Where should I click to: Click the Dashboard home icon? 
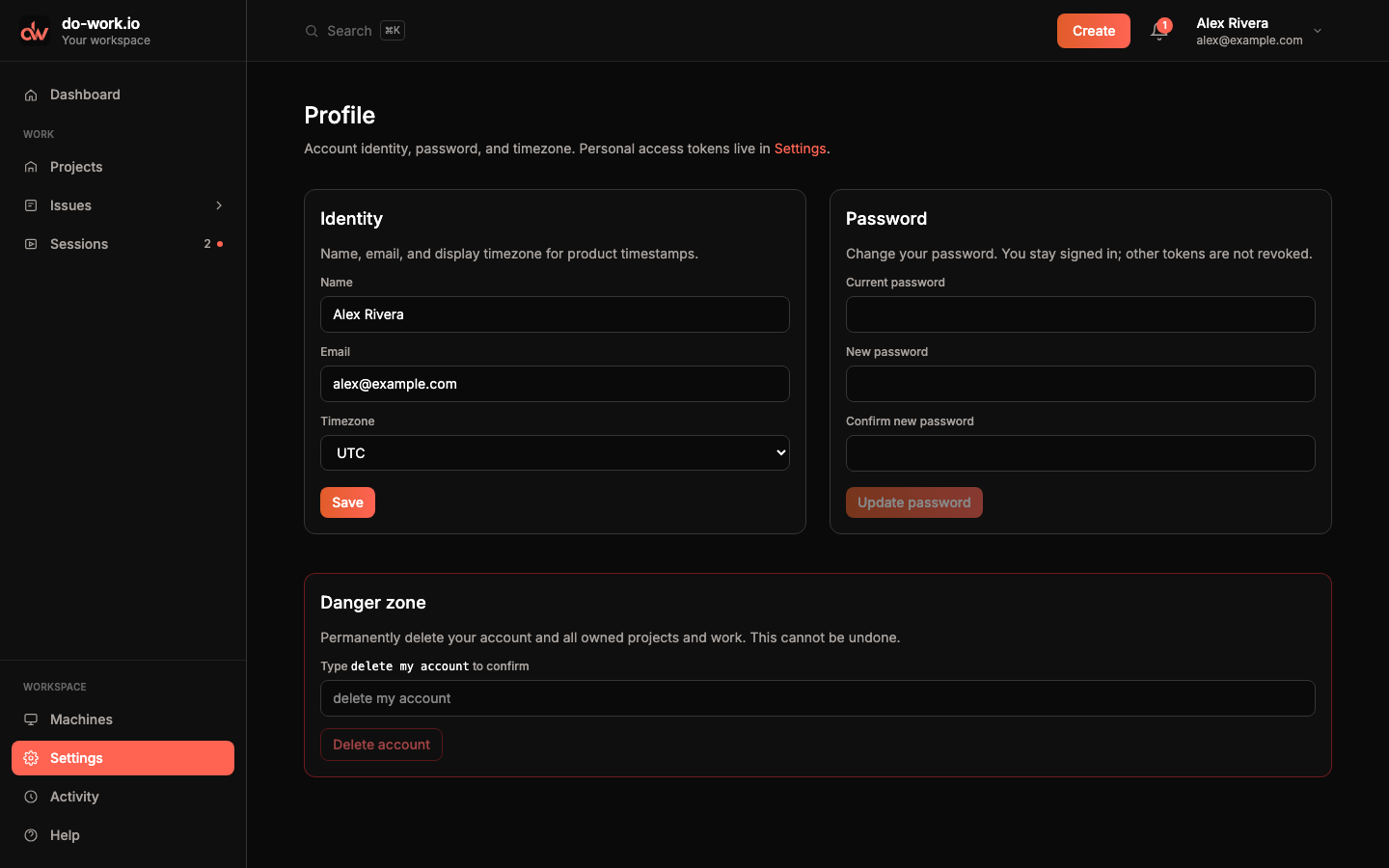click(31, 95)
